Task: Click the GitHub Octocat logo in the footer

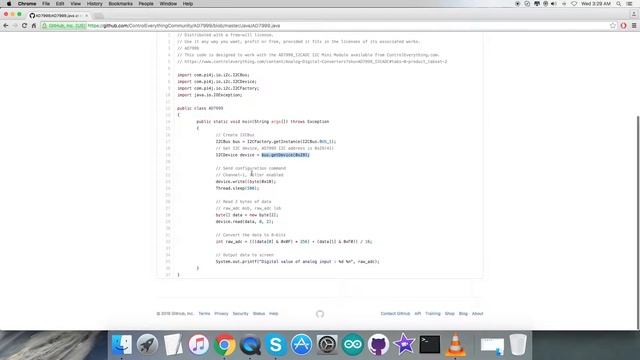Action: pos(320,314)
